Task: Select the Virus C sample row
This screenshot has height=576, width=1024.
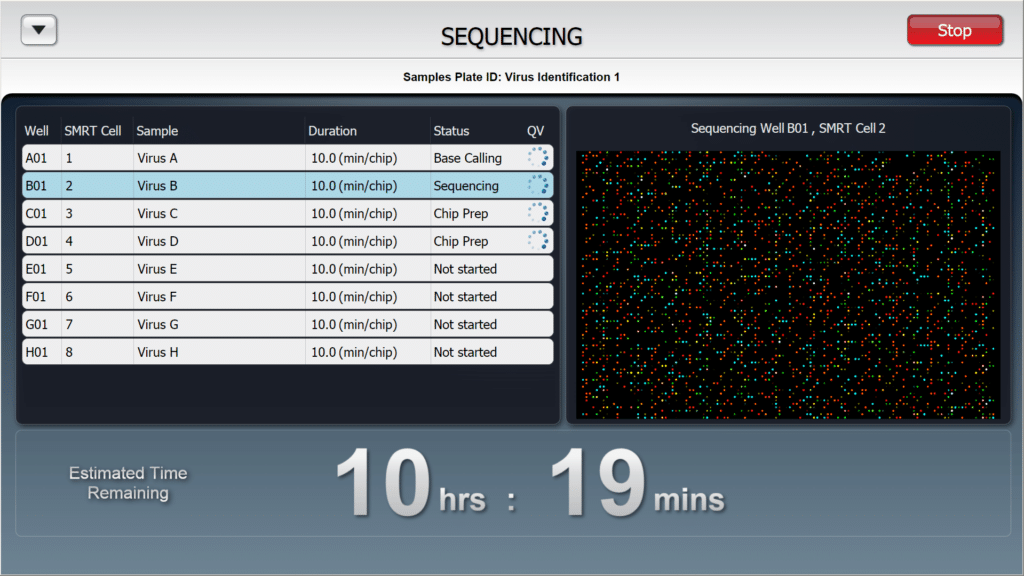Action: pos(287,213)
